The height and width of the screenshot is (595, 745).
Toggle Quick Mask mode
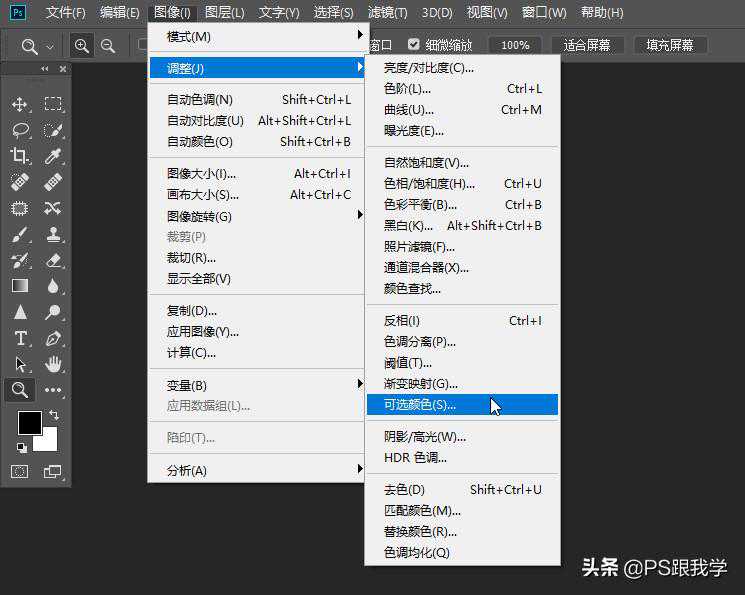[x=19, y=471]
